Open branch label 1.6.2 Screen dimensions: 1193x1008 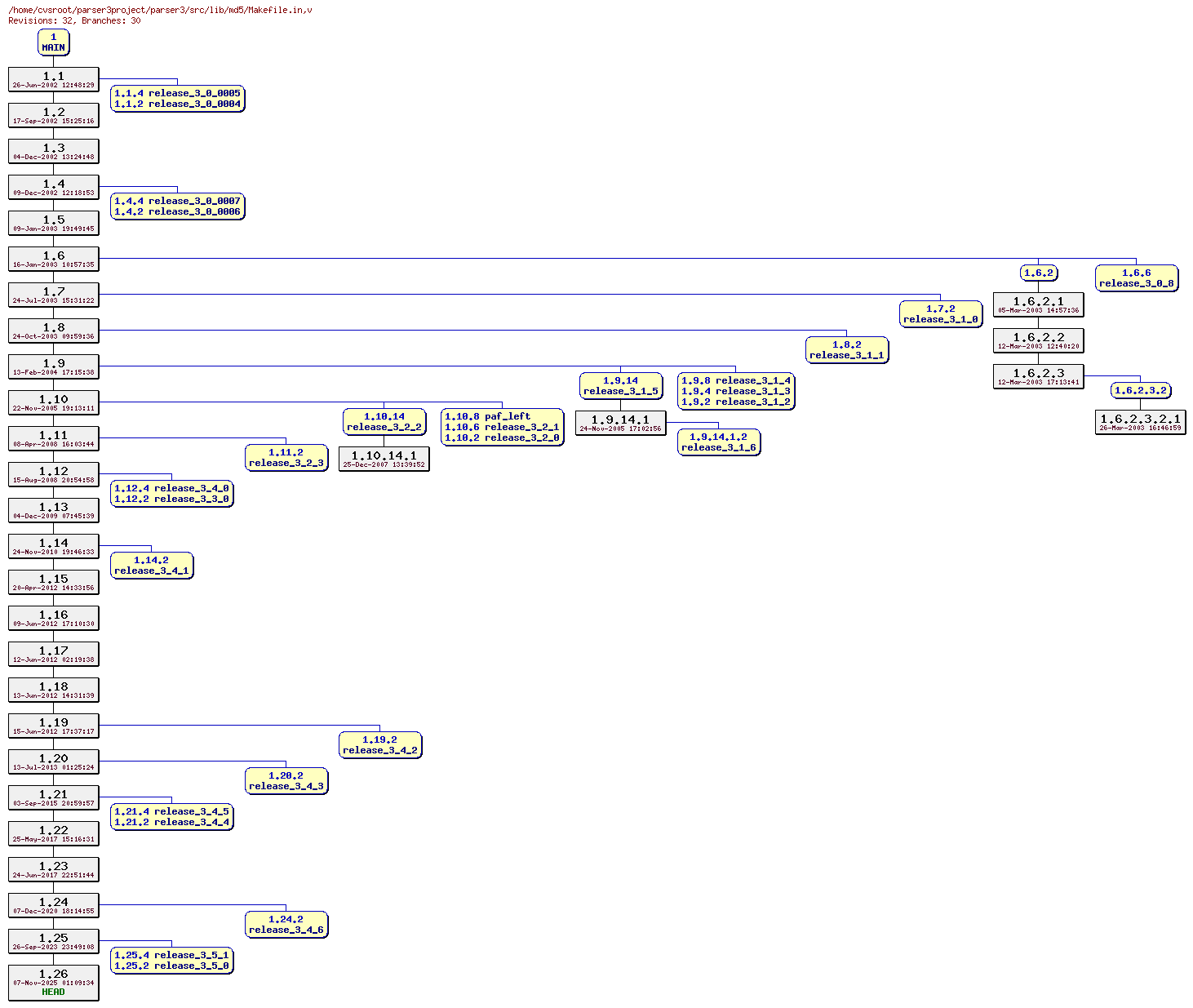1039,273
